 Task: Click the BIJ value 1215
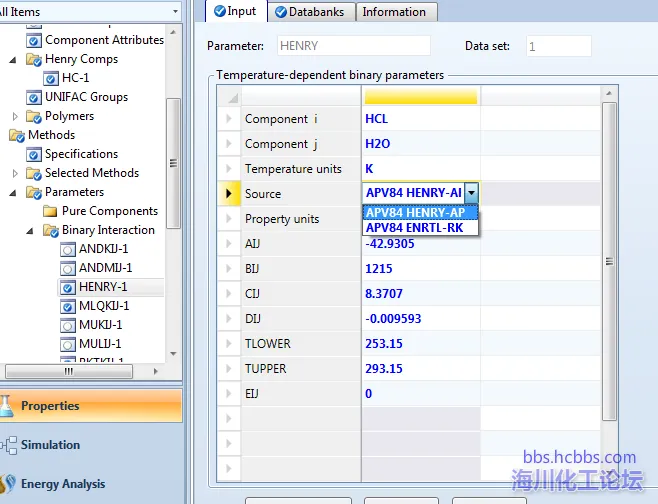click(x=421, y=269)
